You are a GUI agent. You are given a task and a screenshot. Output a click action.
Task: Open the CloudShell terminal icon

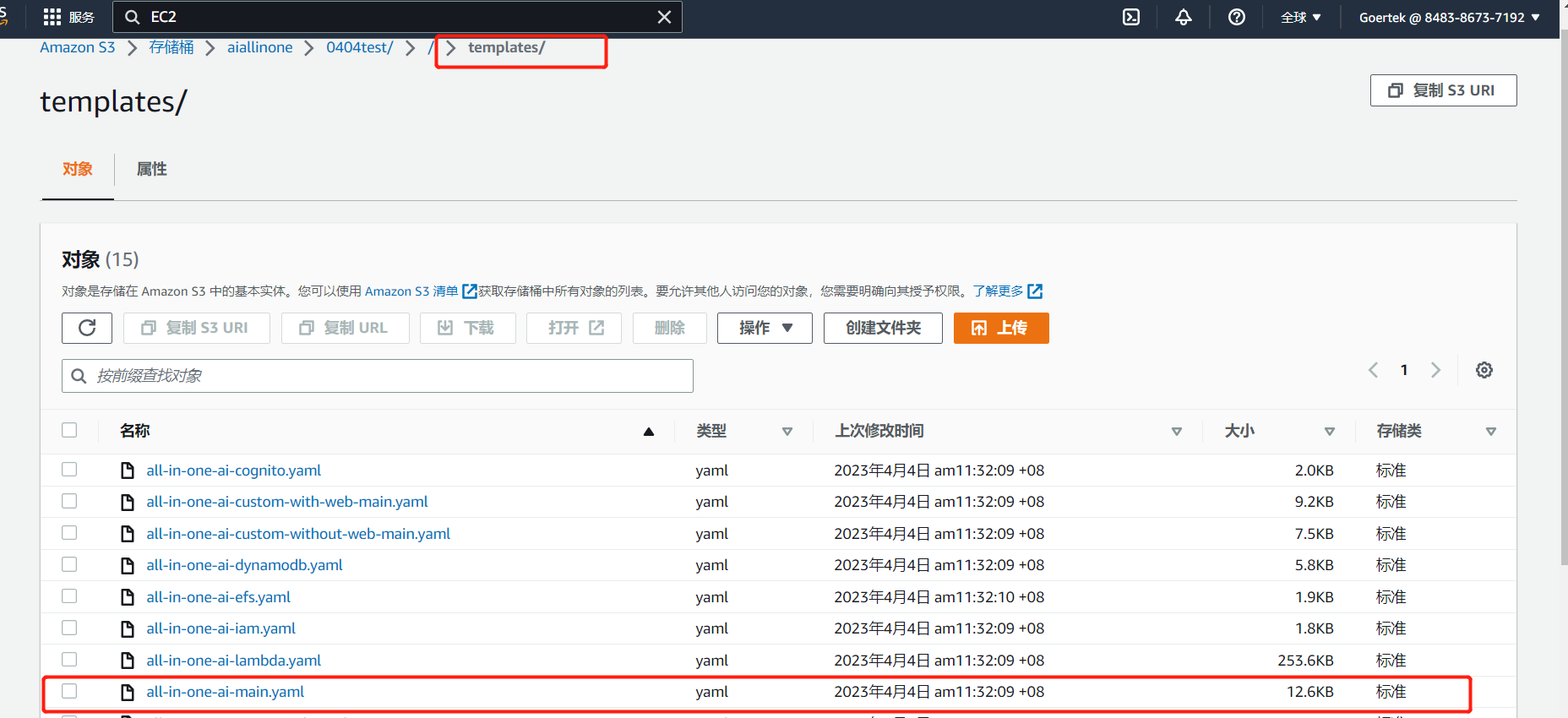pyautogui.click(x=1131, y=17)
